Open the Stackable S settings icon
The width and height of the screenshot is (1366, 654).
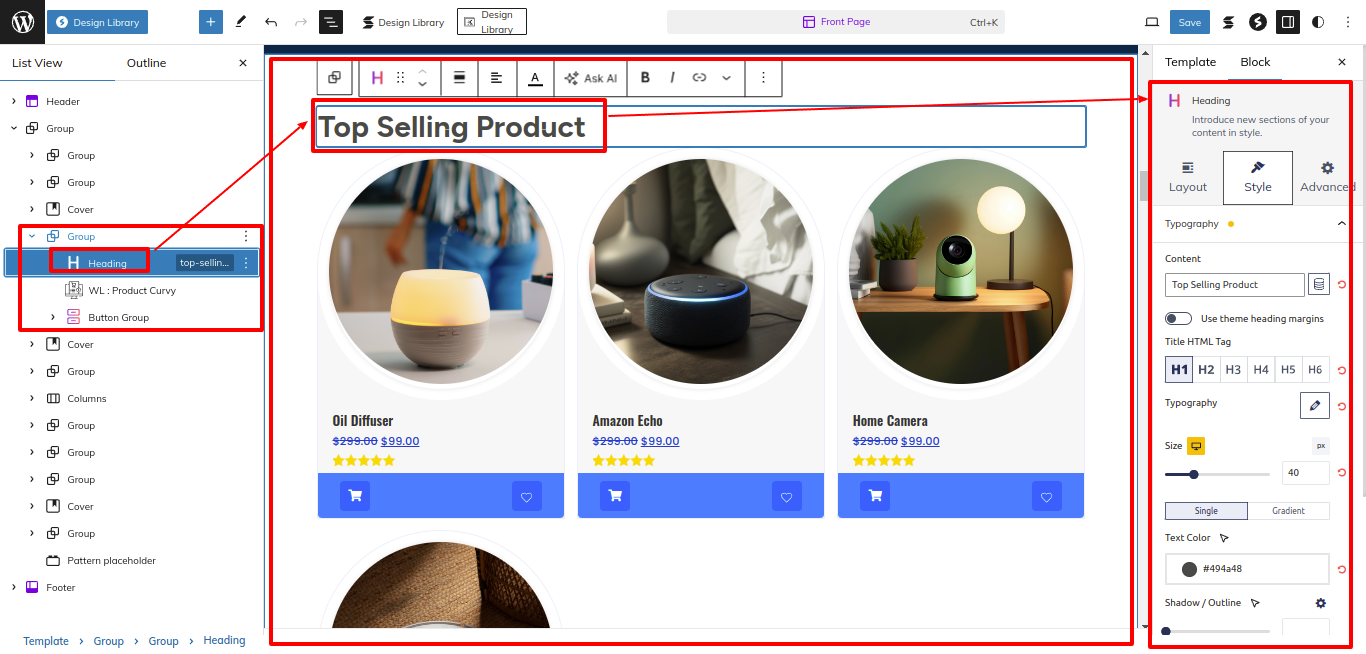pos(1228,22)
